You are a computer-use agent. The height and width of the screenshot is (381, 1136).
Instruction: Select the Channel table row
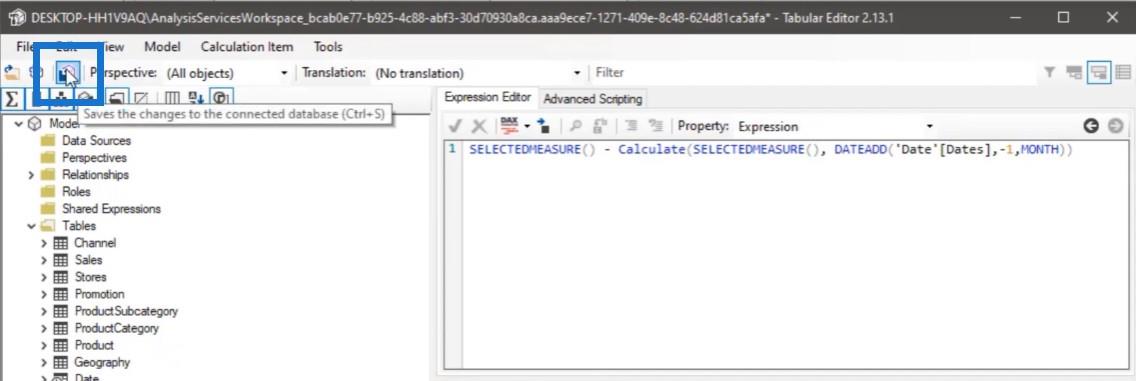click(95, 243)
